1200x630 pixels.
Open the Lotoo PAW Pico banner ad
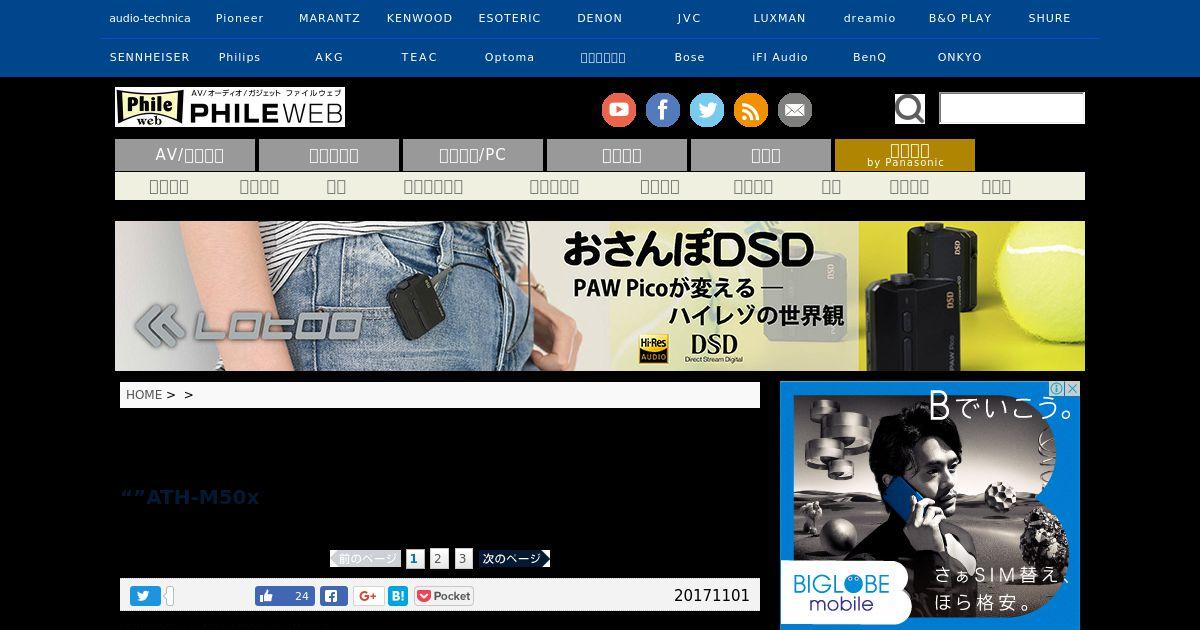click(600, 296)
